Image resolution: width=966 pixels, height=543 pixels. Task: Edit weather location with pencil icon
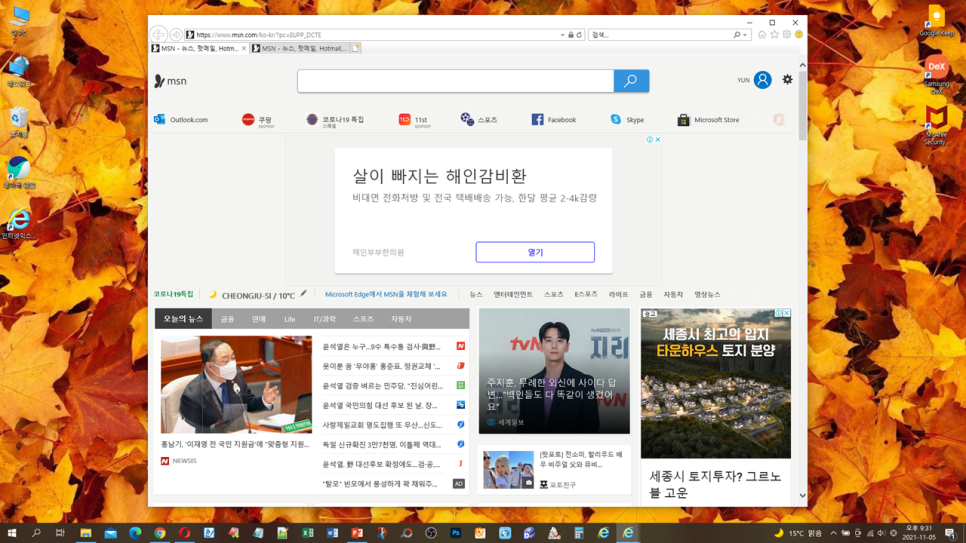[x=304, y=294]
